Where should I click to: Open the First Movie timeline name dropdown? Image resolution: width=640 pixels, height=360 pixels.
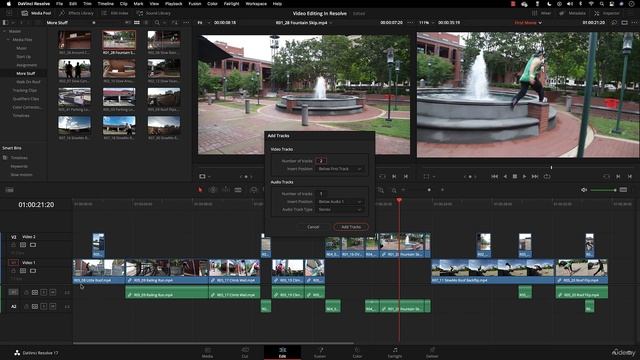[x=528, y=22]
